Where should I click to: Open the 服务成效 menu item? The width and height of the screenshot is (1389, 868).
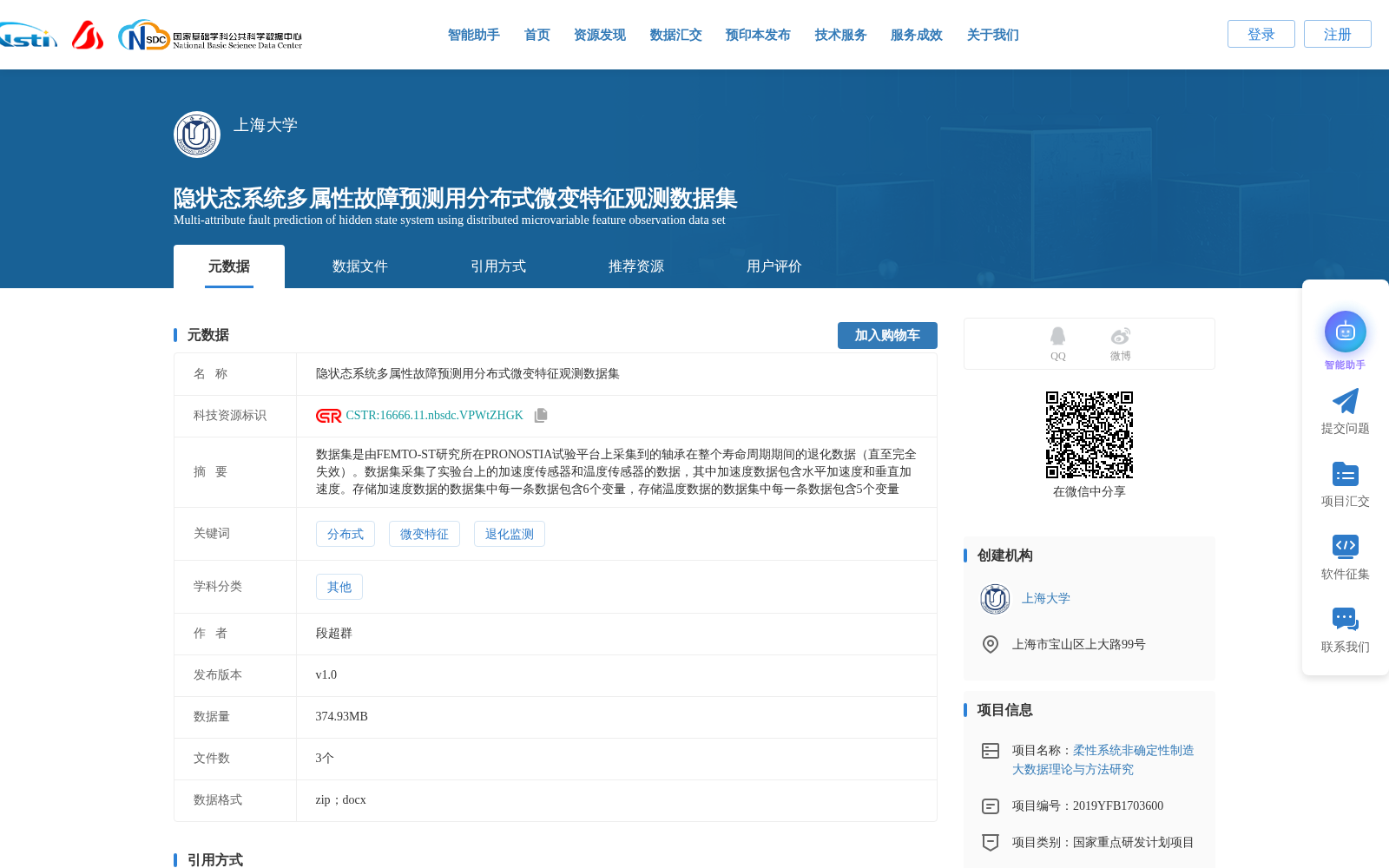917,35
